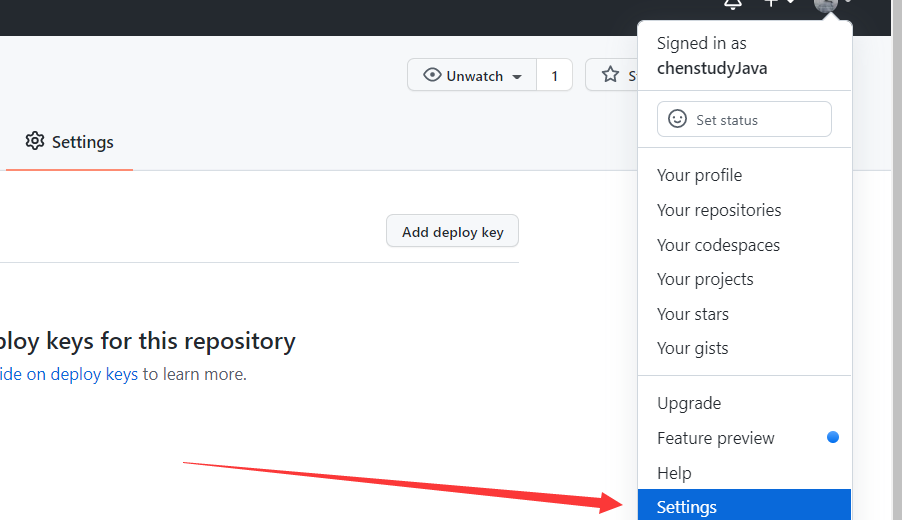Click the chenstudyJava username text
Image resolution: width=902 pixels, height=520 pixels.
[x=712, y=68]
